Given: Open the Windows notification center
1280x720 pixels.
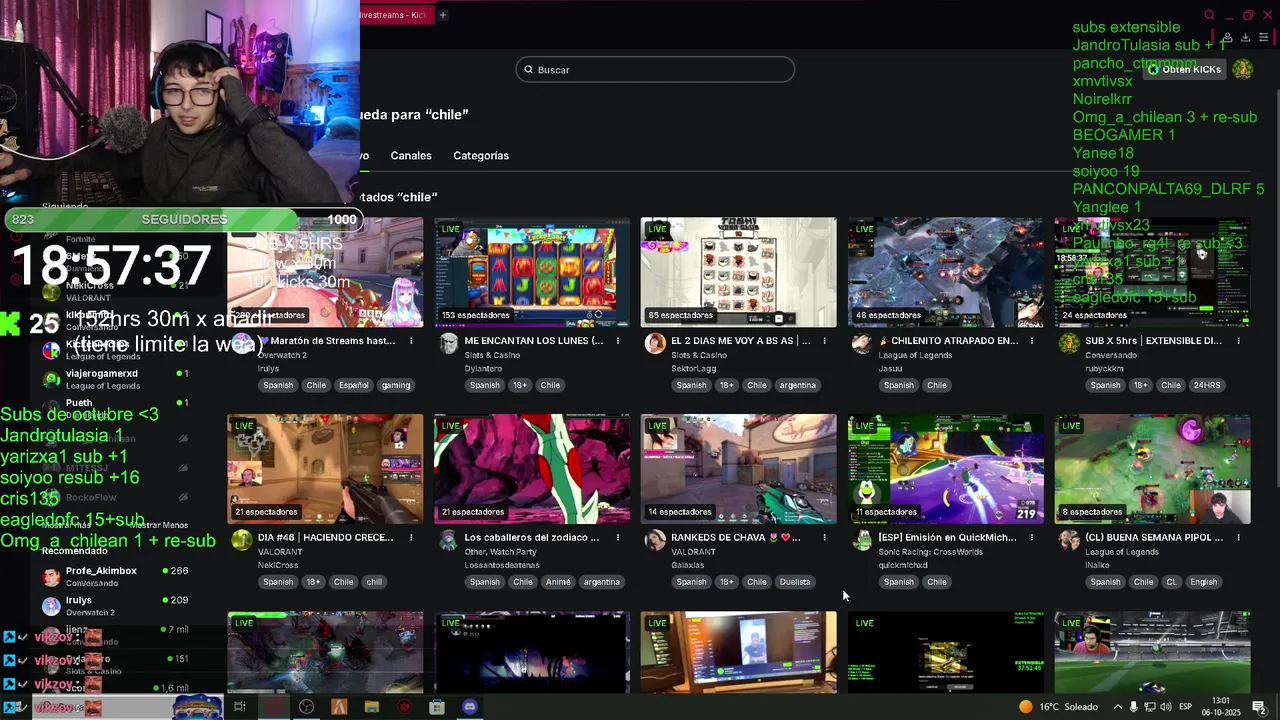Looking at the screenshot, I should [x=1259, y=707].
